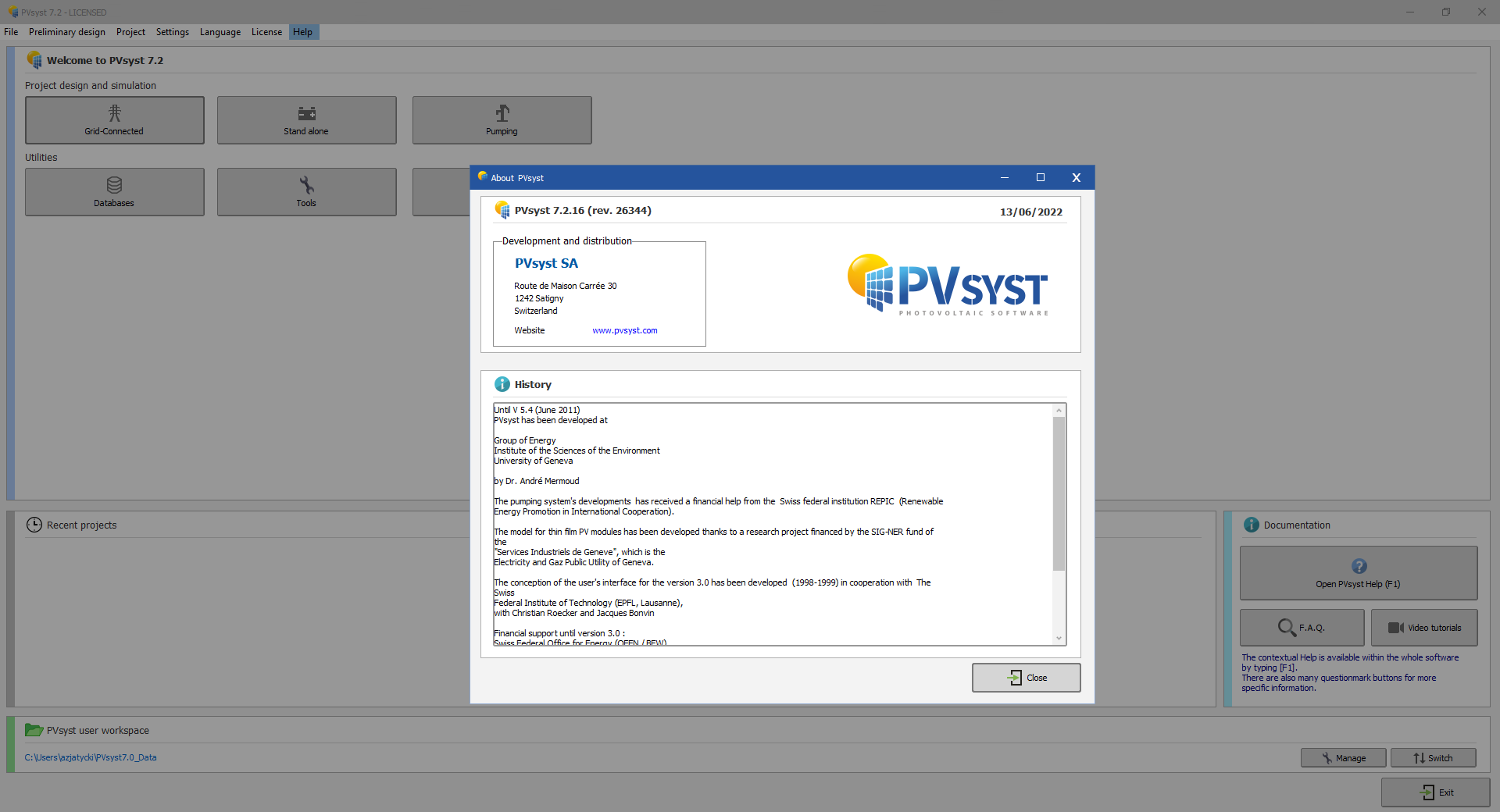Open the Project menu
This screenshot has width=1500, height=812.
(x=130, y=32)
